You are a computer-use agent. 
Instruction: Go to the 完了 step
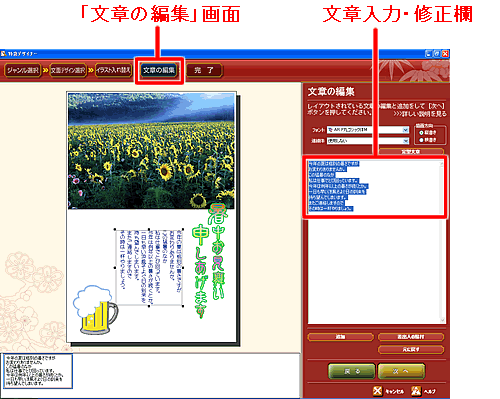[204, 70]
